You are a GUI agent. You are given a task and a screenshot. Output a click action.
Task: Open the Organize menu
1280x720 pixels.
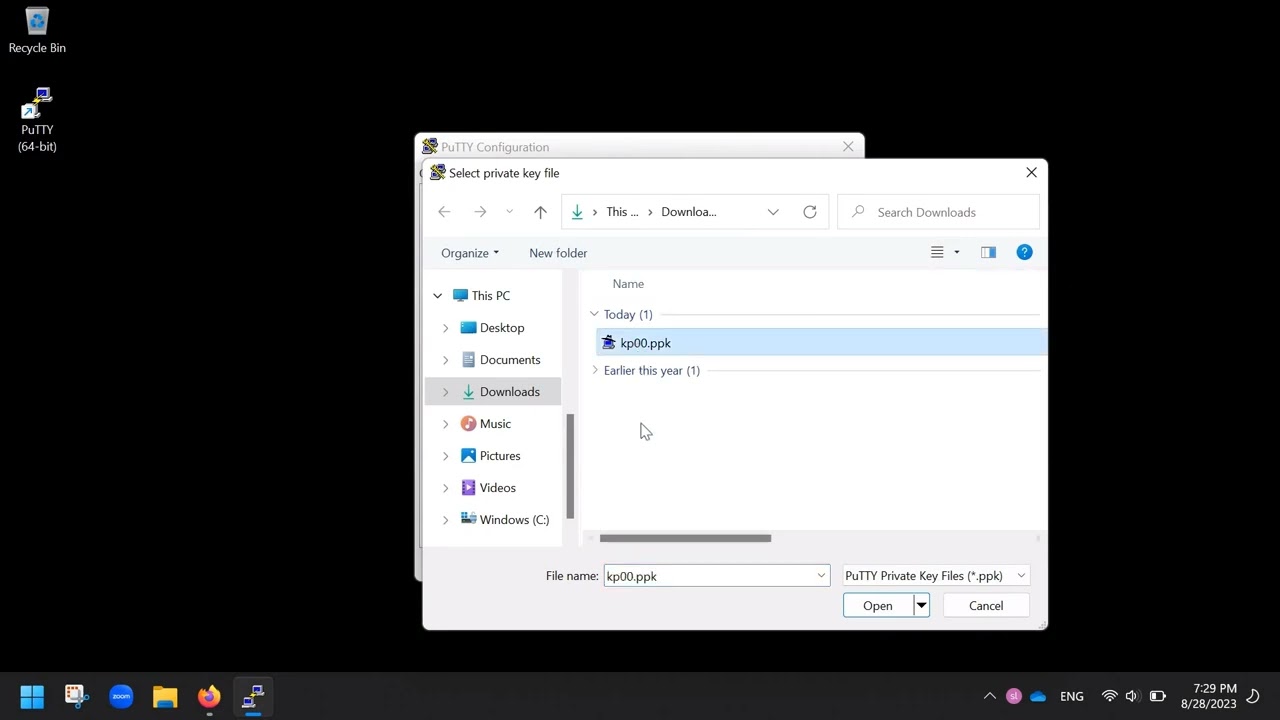(x=470, y=253)
